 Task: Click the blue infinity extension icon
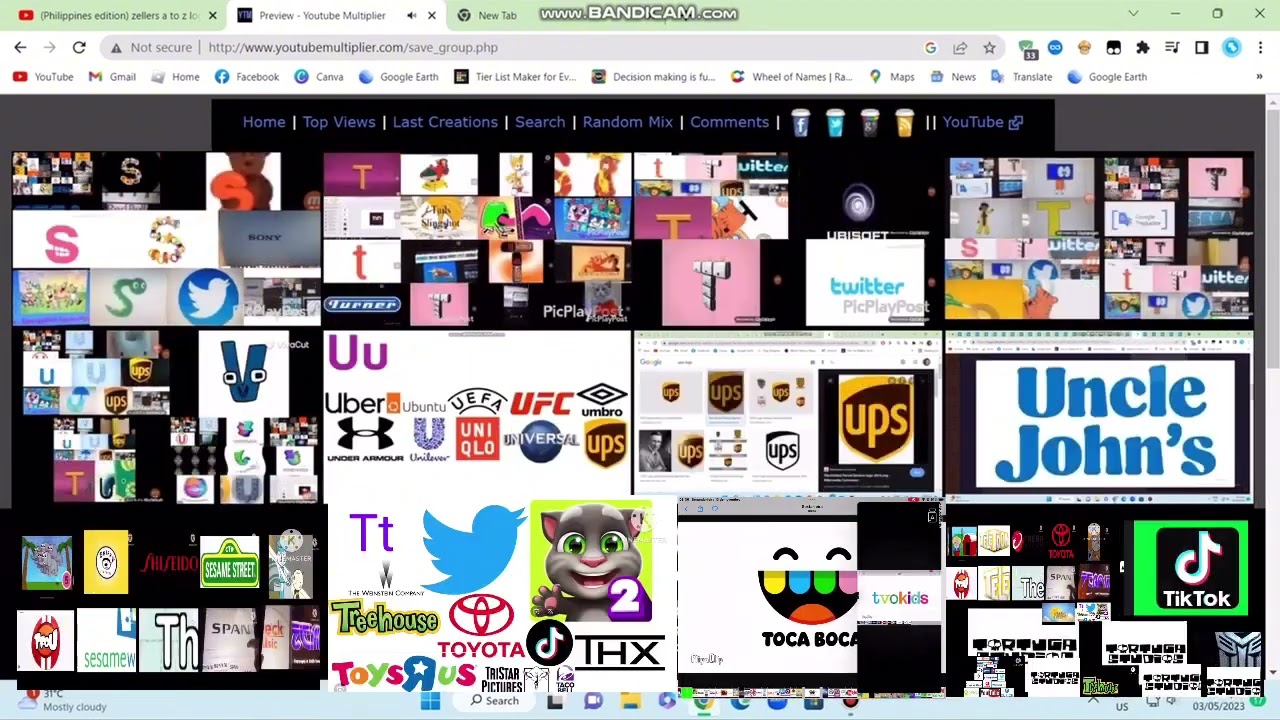point(1055,47)
